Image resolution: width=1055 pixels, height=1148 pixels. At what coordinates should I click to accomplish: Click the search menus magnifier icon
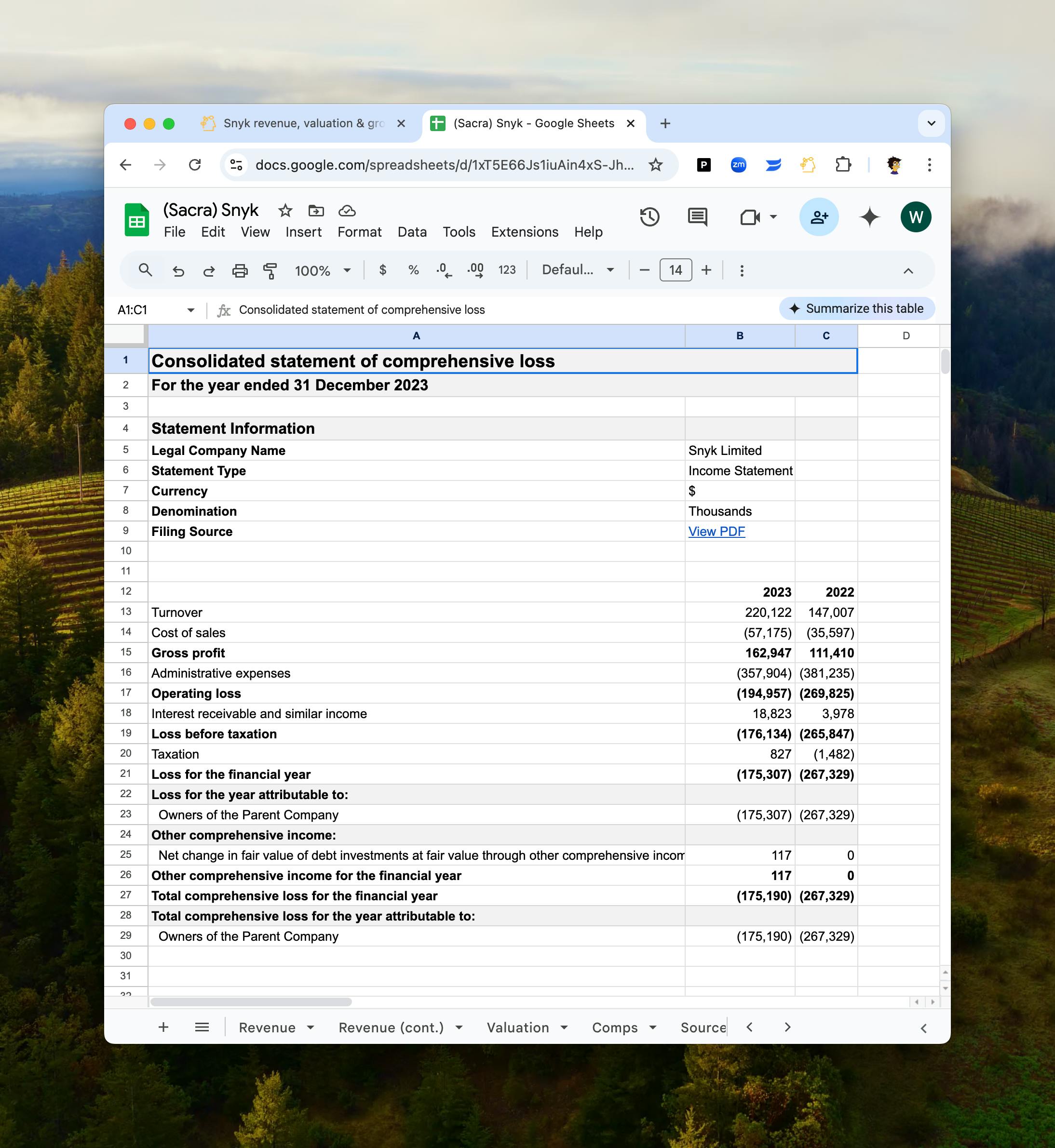pos(146,270)
